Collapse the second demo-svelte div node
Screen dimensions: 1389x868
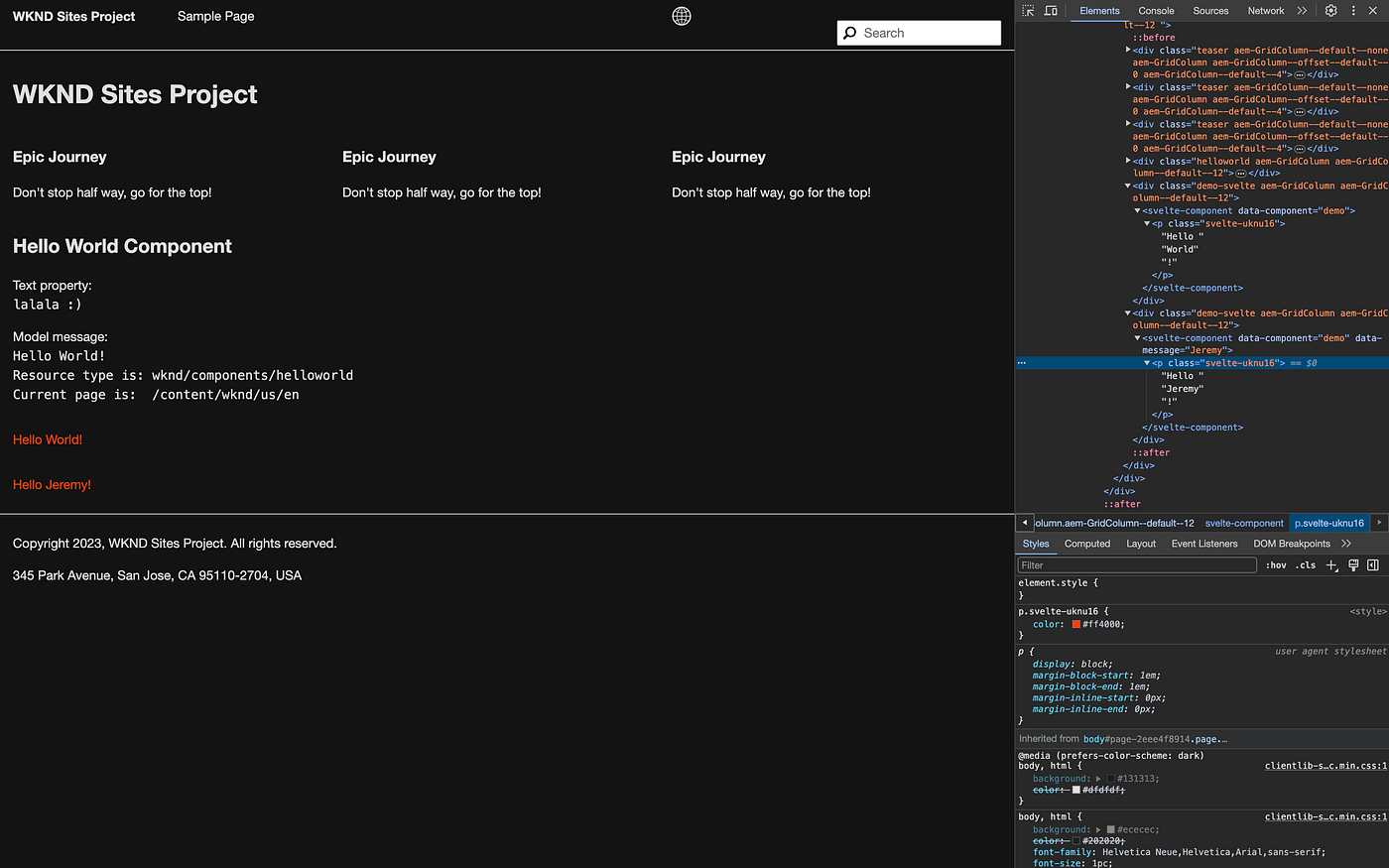[x=1128, y=313]
